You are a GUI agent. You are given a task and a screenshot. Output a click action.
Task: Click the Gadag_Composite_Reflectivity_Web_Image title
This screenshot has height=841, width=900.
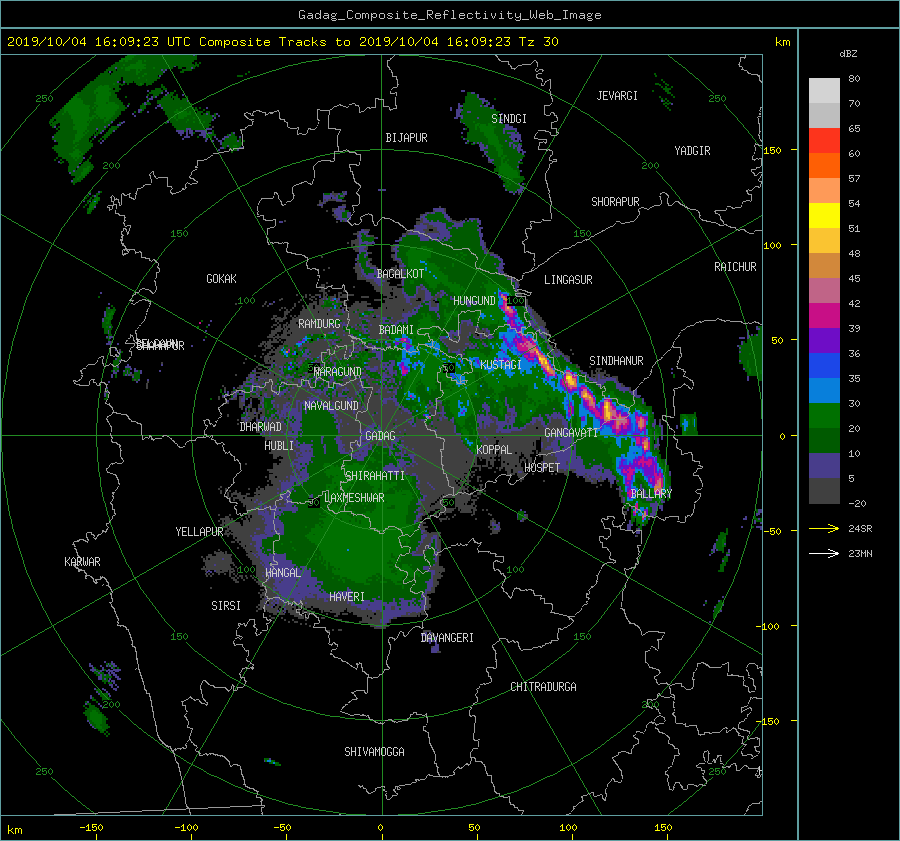tap(449, 15)
